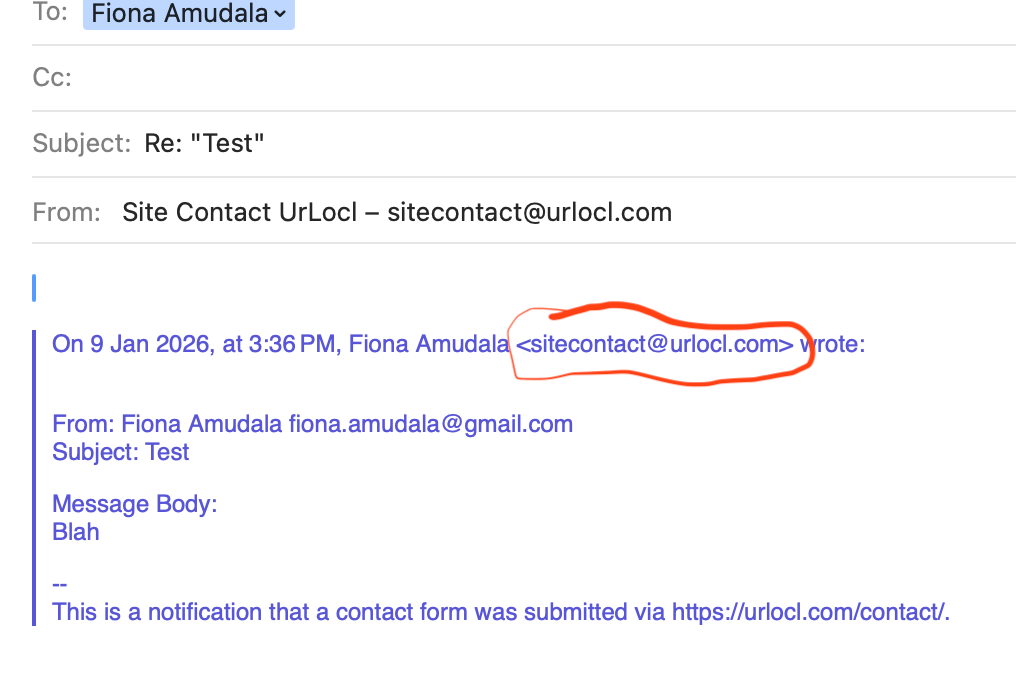Click the circled sitecontact@urlocl.com address in quote
Screen dimensions: 1016x694
[x=655, y=345]
